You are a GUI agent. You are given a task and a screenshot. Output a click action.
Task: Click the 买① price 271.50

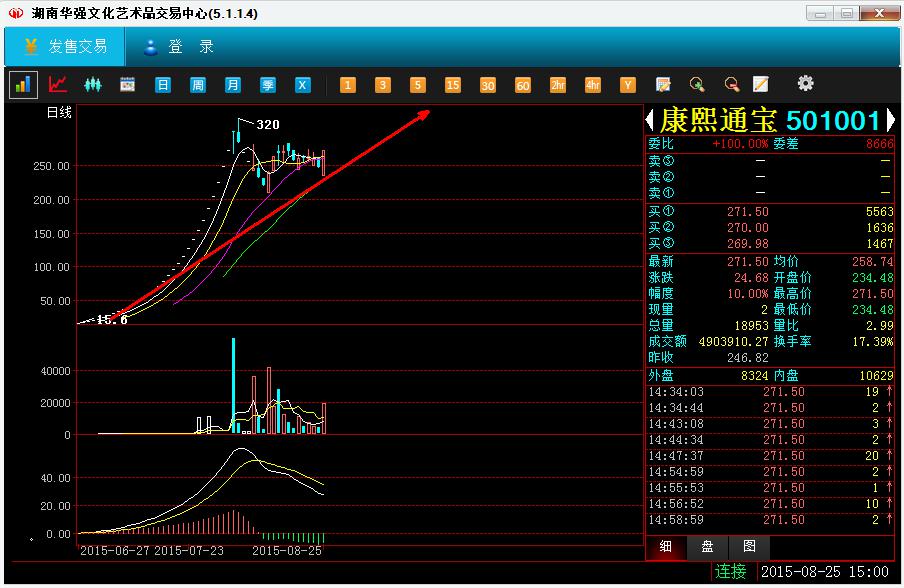coord(748,212)
